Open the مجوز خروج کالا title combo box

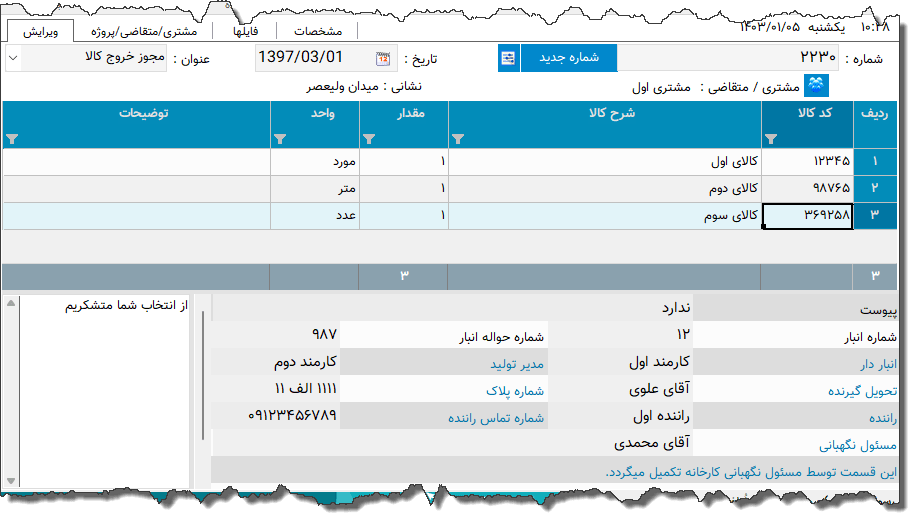86,58
